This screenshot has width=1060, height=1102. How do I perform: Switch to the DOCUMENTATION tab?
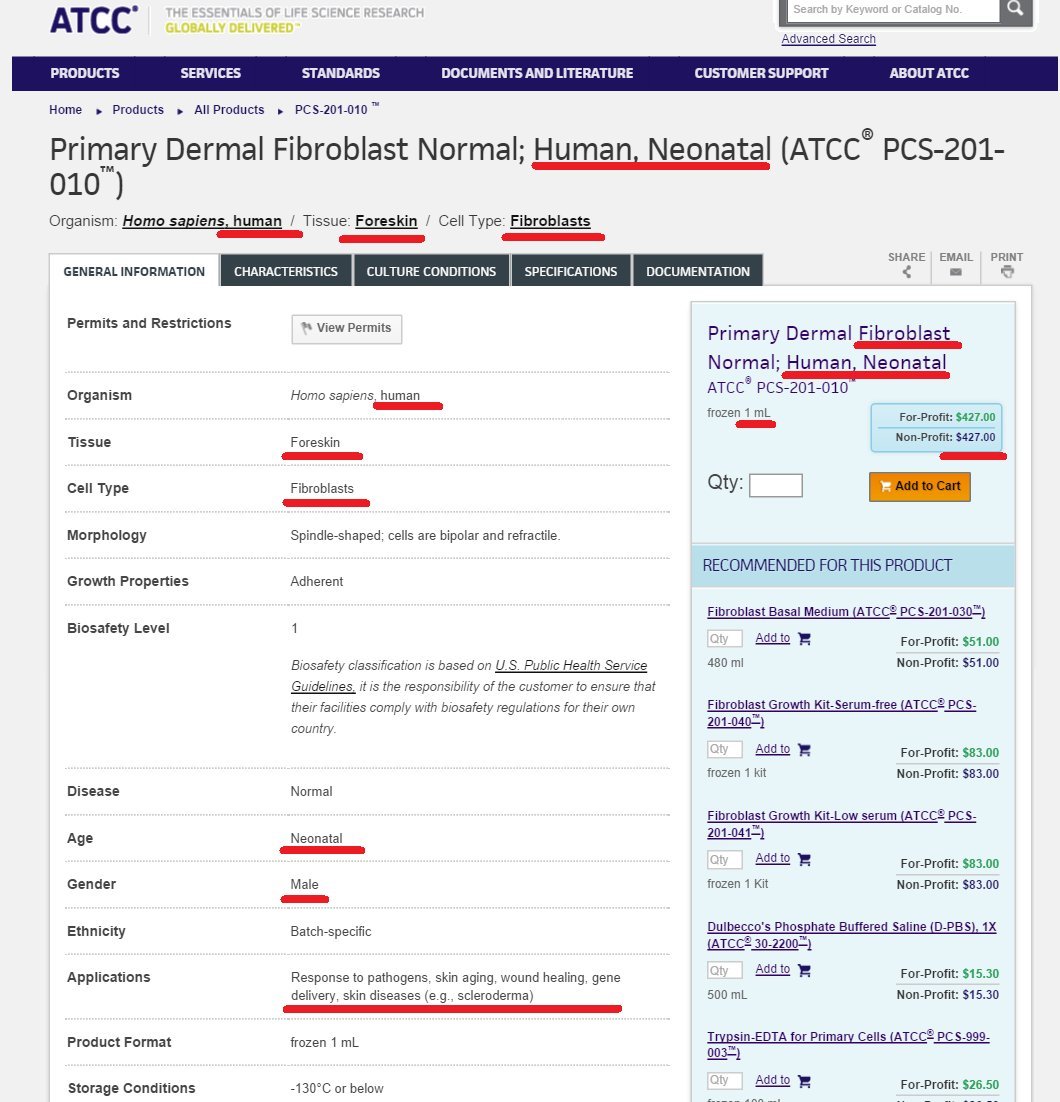pyautogui.click(x=698, y=271)
